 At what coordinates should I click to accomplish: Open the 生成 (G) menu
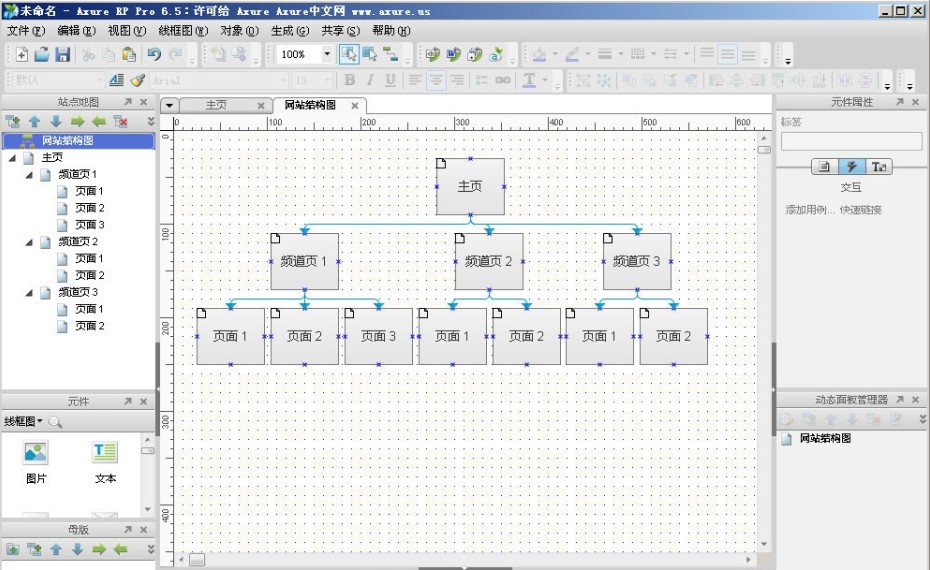pos(289,31)
